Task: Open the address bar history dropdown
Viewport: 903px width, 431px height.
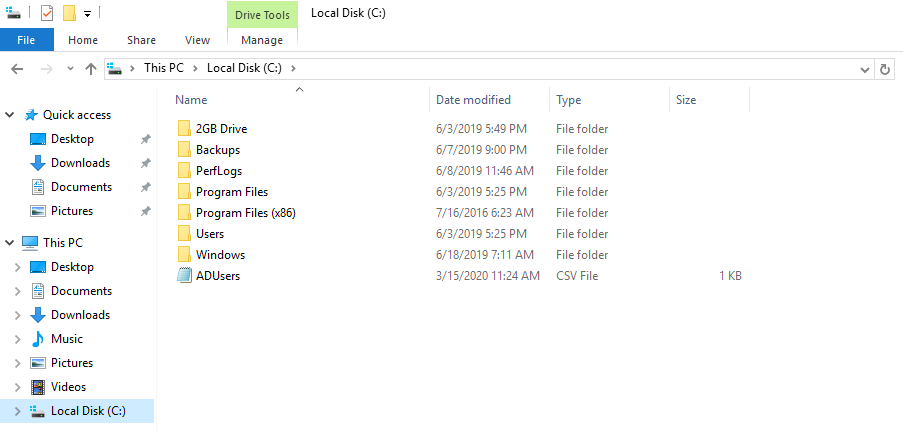Action: 865,69
